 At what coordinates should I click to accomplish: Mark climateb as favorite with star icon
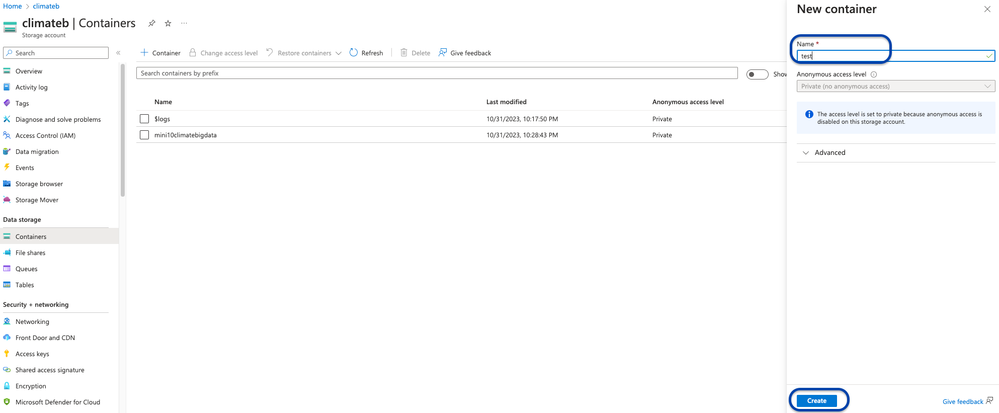point(168,23)
